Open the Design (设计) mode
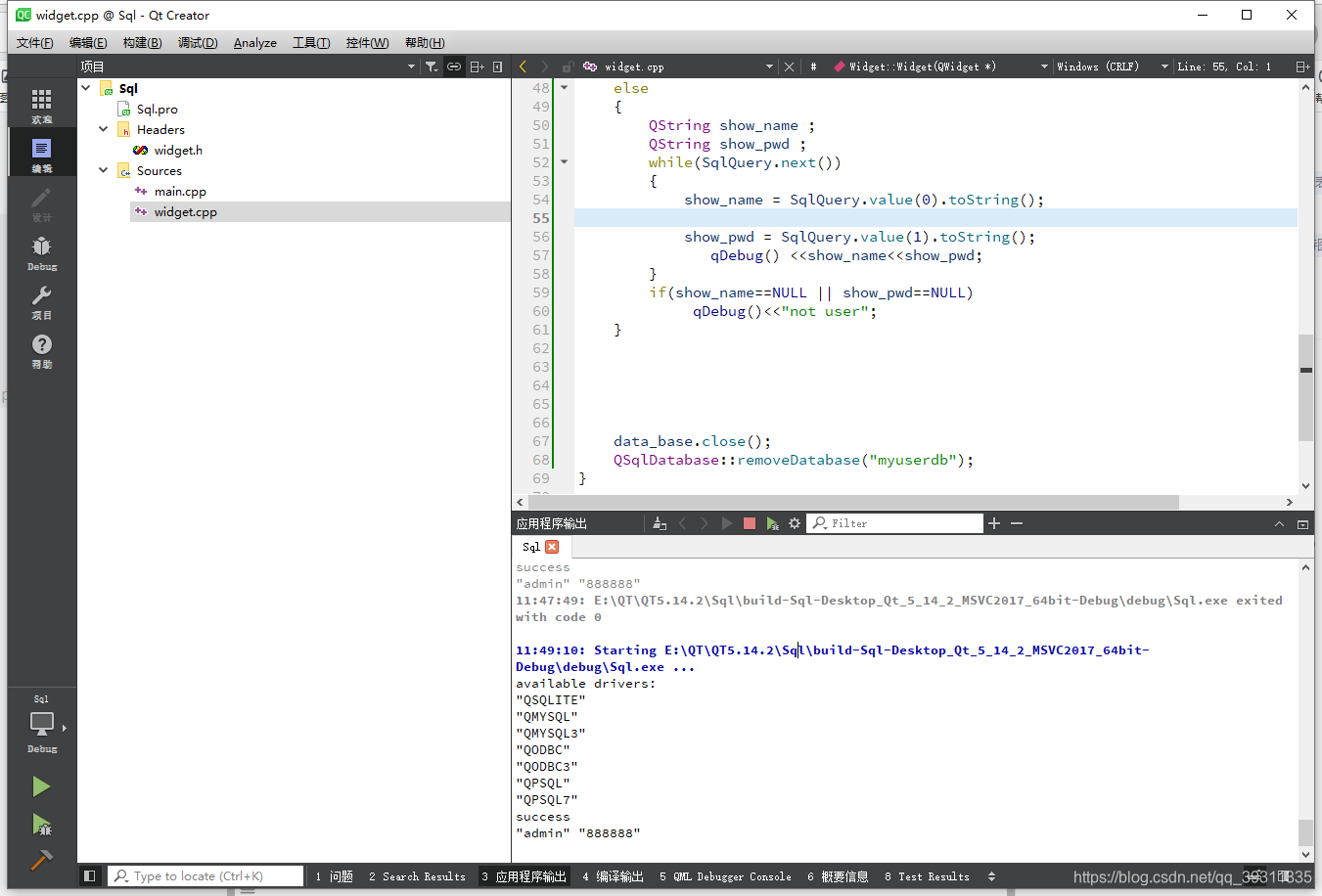This screenshot has height=896, width=1322. pos(41,203)
